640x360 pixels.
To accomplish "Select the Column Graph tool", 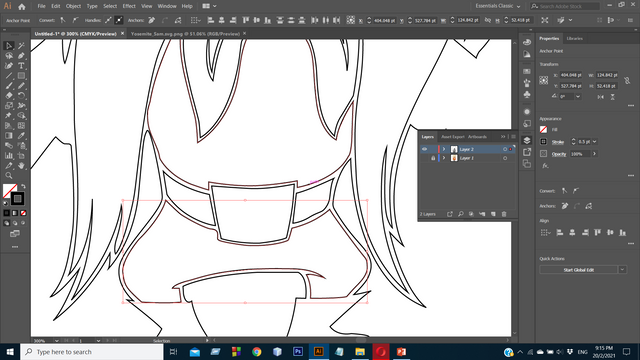I will tap(9, 156).
